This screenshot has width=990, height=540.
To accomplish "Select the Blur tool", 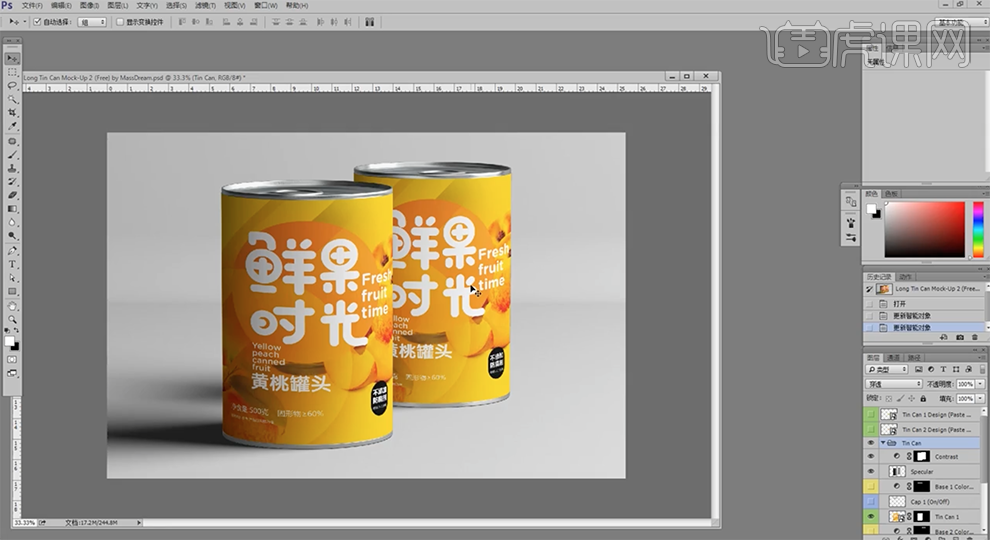I will point(12,222).
